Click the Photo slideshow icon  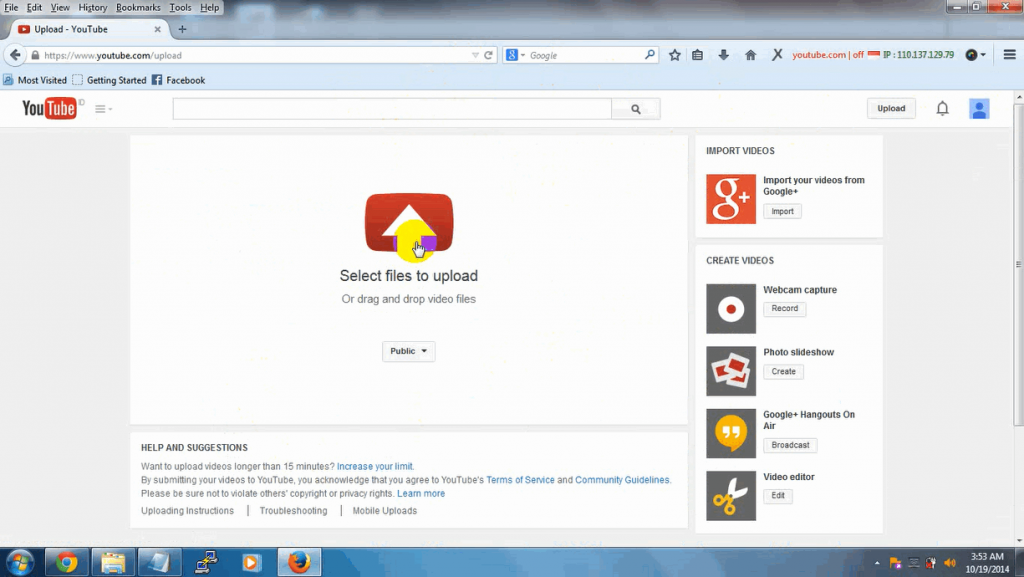click(x=731, y=371)
